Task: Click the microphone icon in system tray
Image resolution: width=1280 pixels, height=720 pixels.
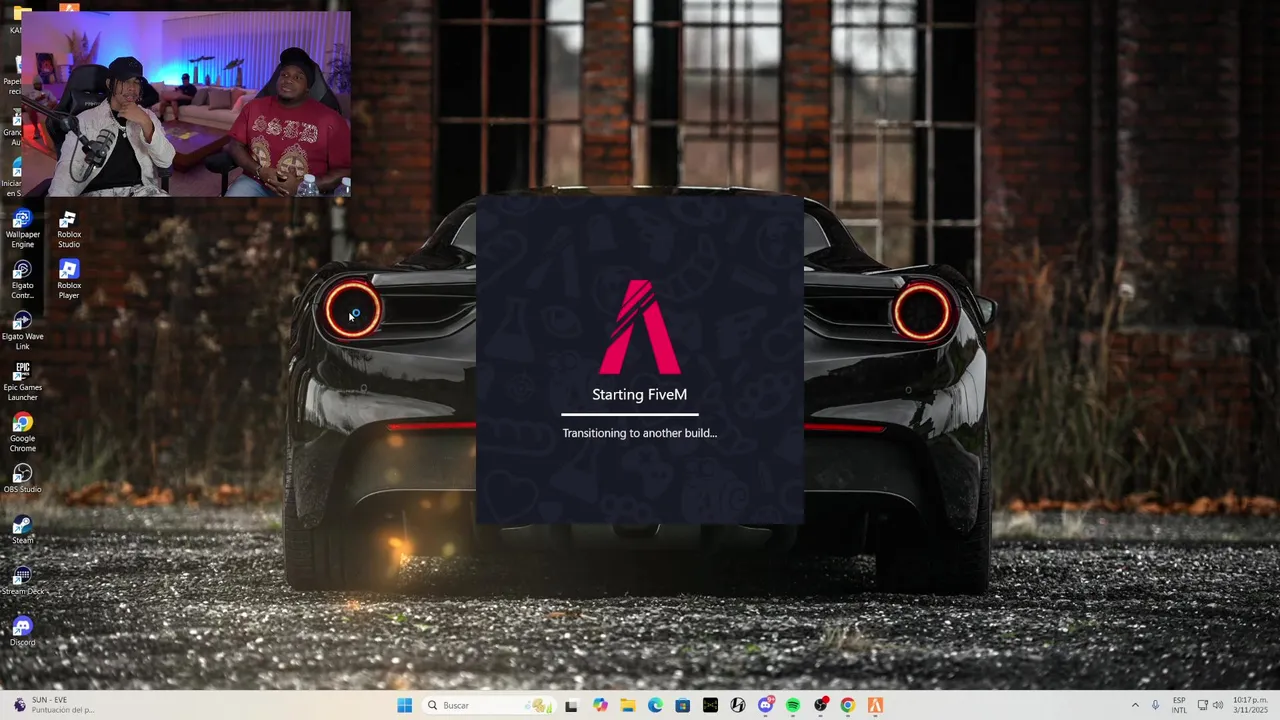Action: [x=1156, y=705]
